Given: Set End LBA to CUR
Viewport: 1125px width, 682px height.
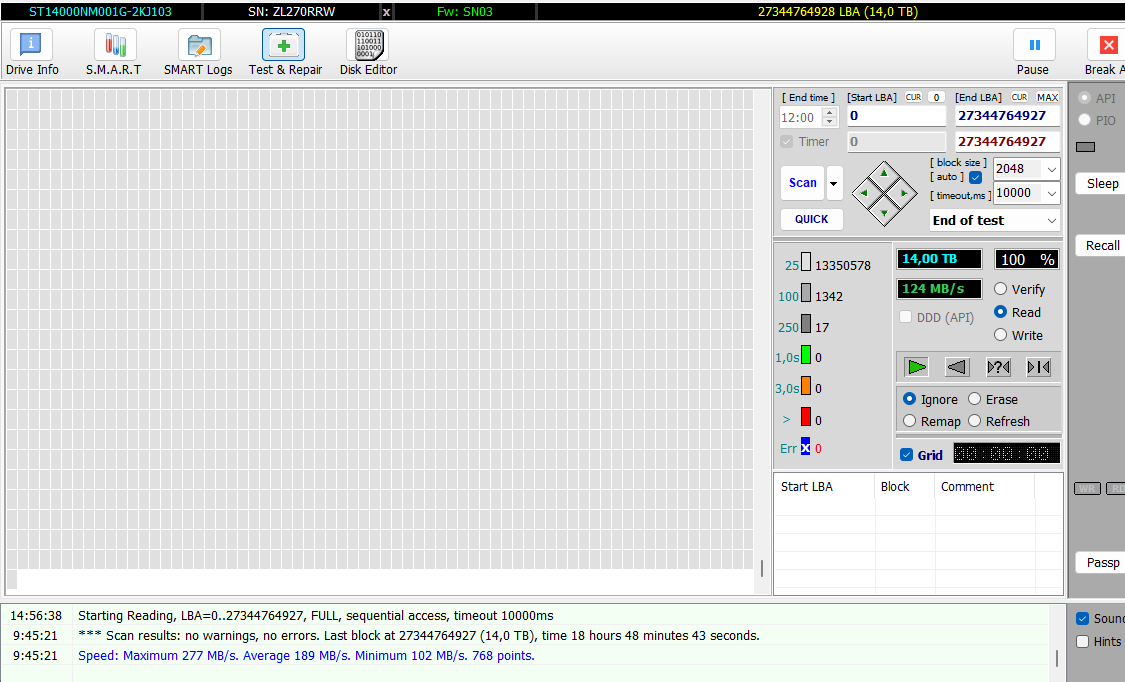Looking at the screenshot, I should 1020,98.
